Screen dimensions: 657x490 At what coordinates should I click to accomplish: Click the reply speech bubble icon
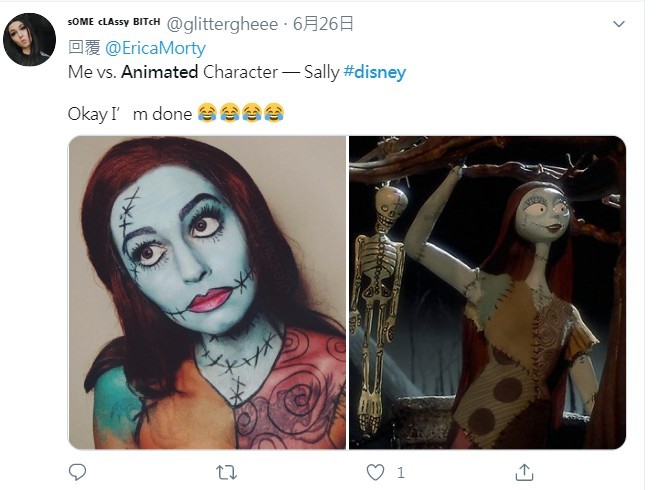pos(78,471)
